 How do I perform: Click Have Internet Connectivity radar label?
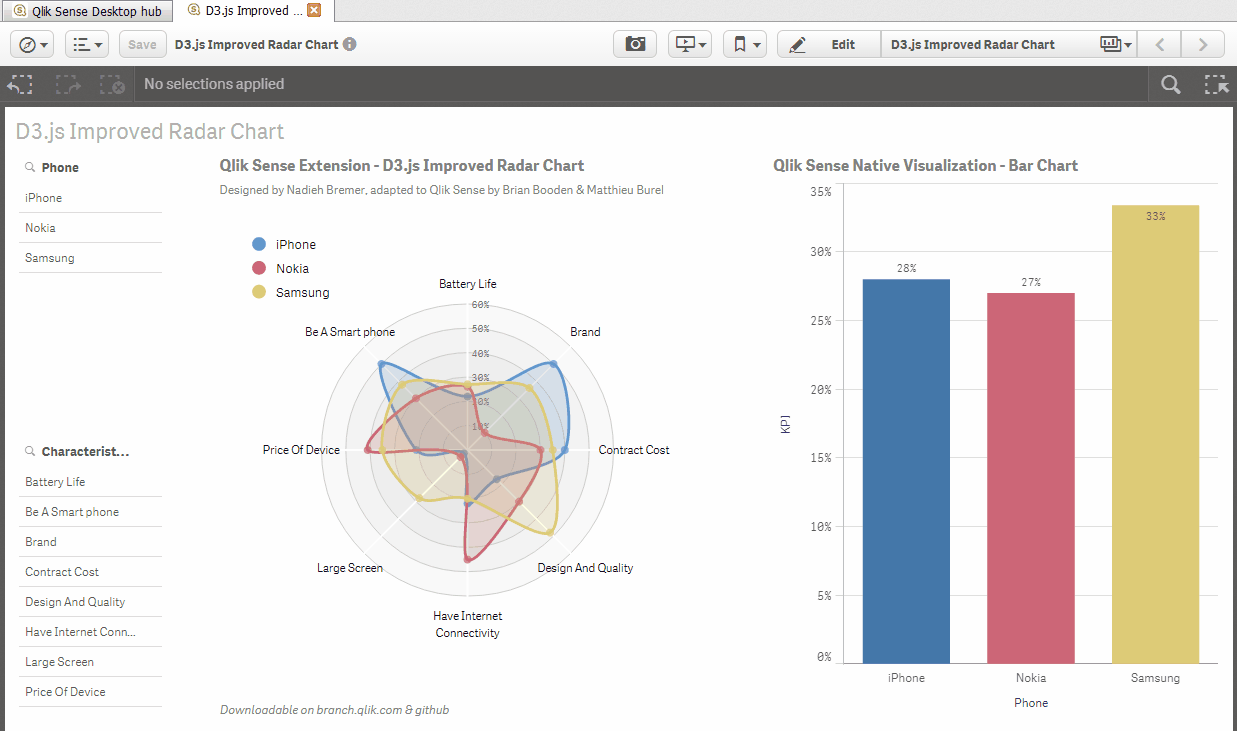tap(468, 624)
